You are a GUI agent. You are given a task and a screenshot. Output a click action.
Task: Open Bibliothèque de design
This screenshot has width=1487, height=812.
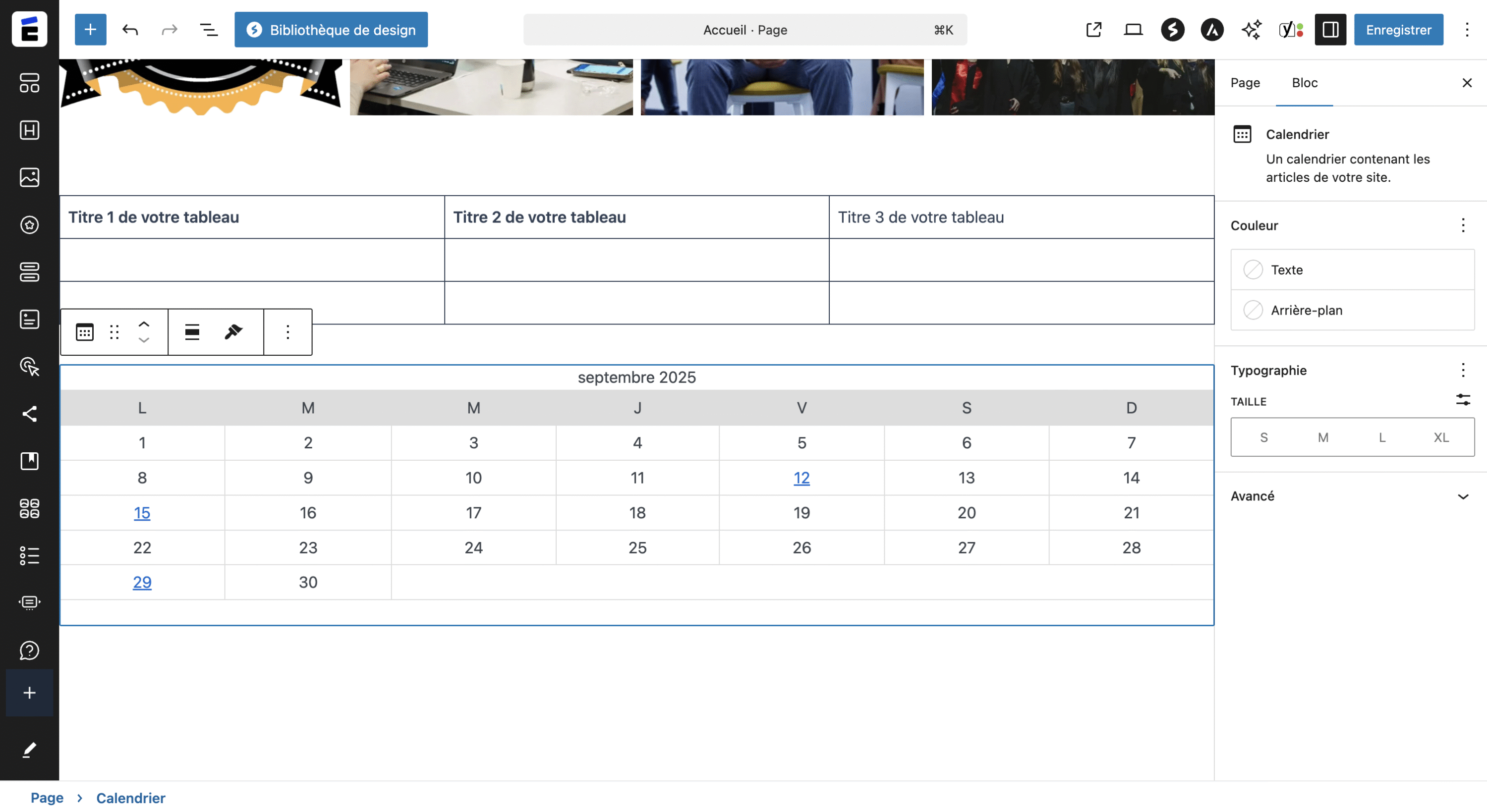[331, 29]
